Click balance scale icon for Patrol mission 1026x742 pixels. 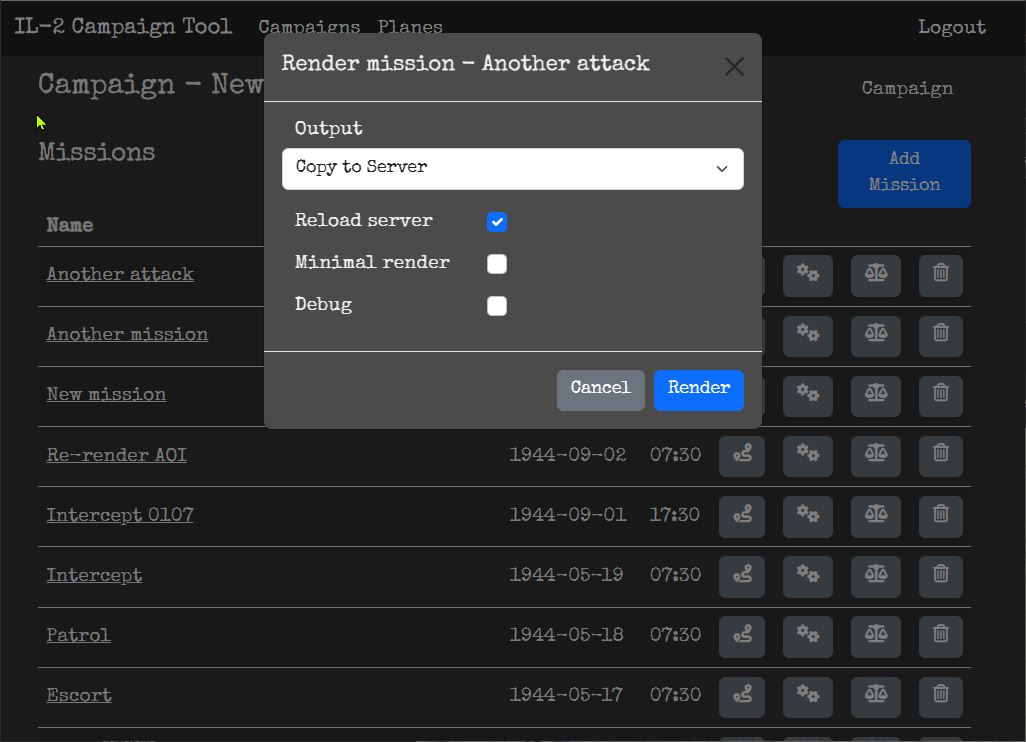(x=875, y=635)
